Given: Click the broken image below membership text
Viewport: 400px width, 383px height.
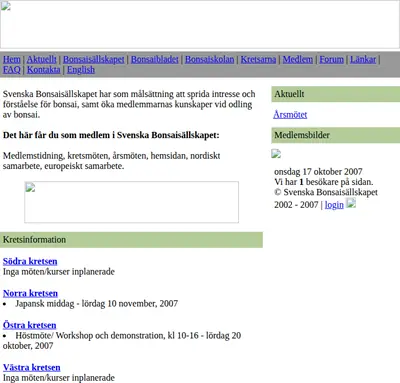Looking at the screenshot, I should pyautogui.click(x=132, y=202).
